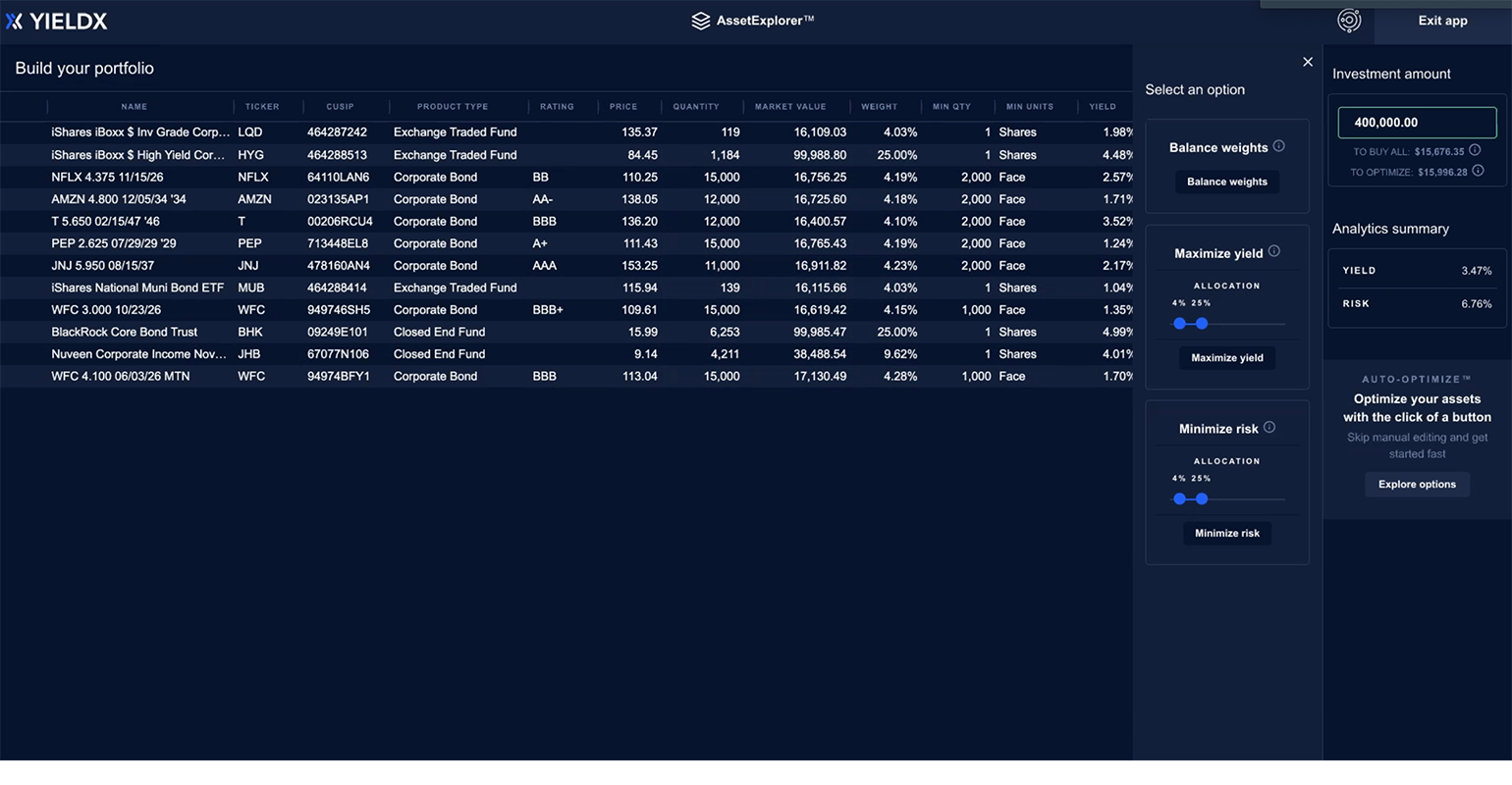1512x785 pixels.
Task: Focus the Investment amount input field
Action: [1416, 123]
